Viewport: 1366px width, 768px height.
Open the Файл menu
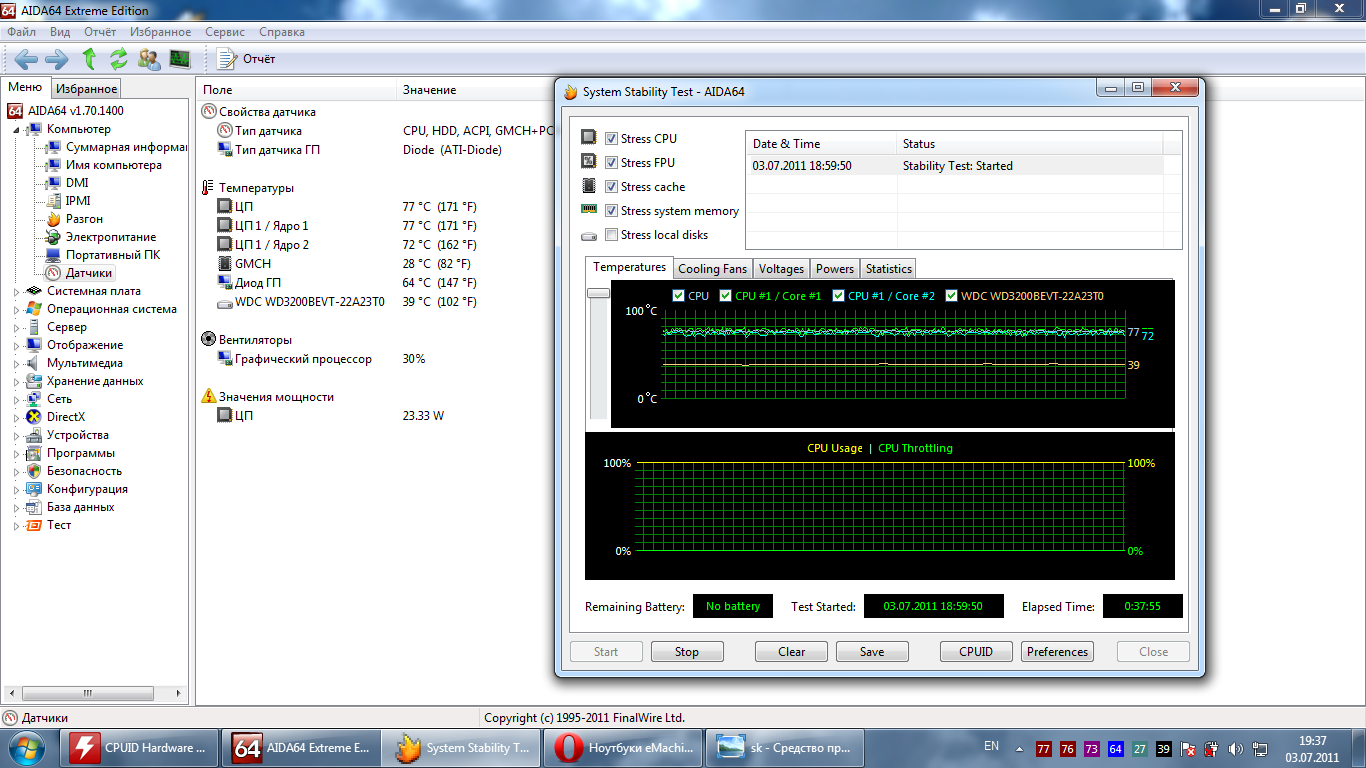[21, 32]
